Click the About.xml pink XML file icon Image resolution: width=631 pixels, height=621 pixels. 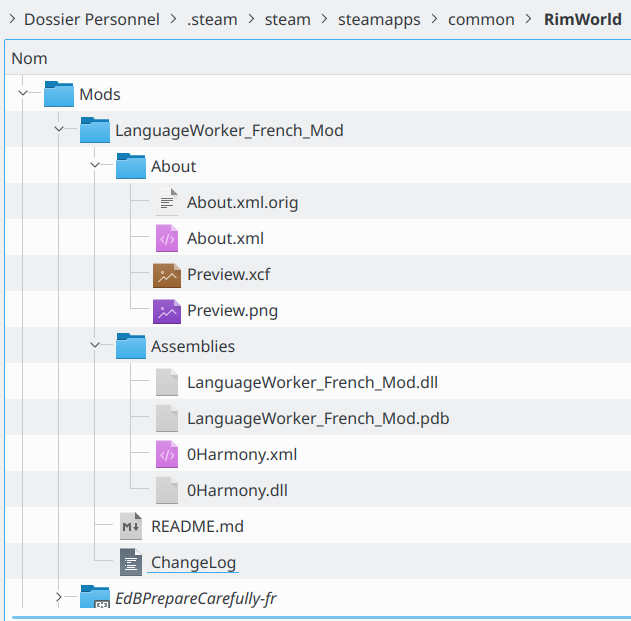pos(167,238)
